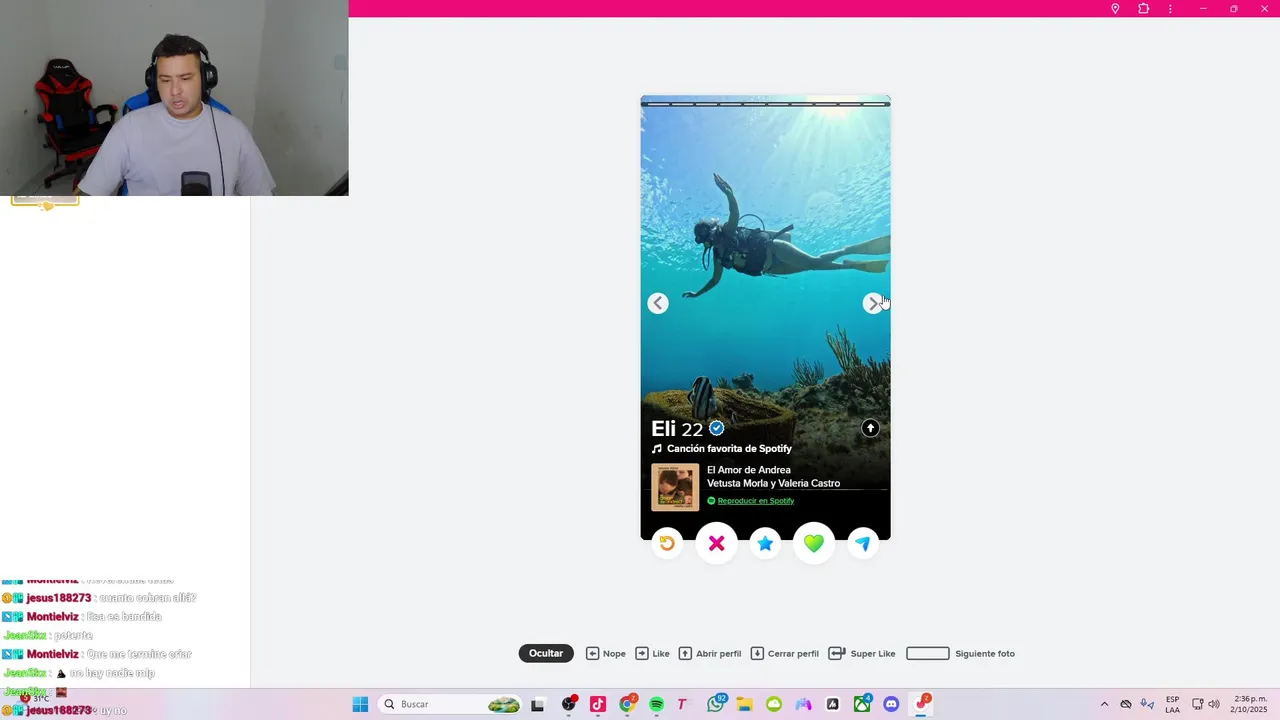Click the Windows Start button

click(360, 704)
